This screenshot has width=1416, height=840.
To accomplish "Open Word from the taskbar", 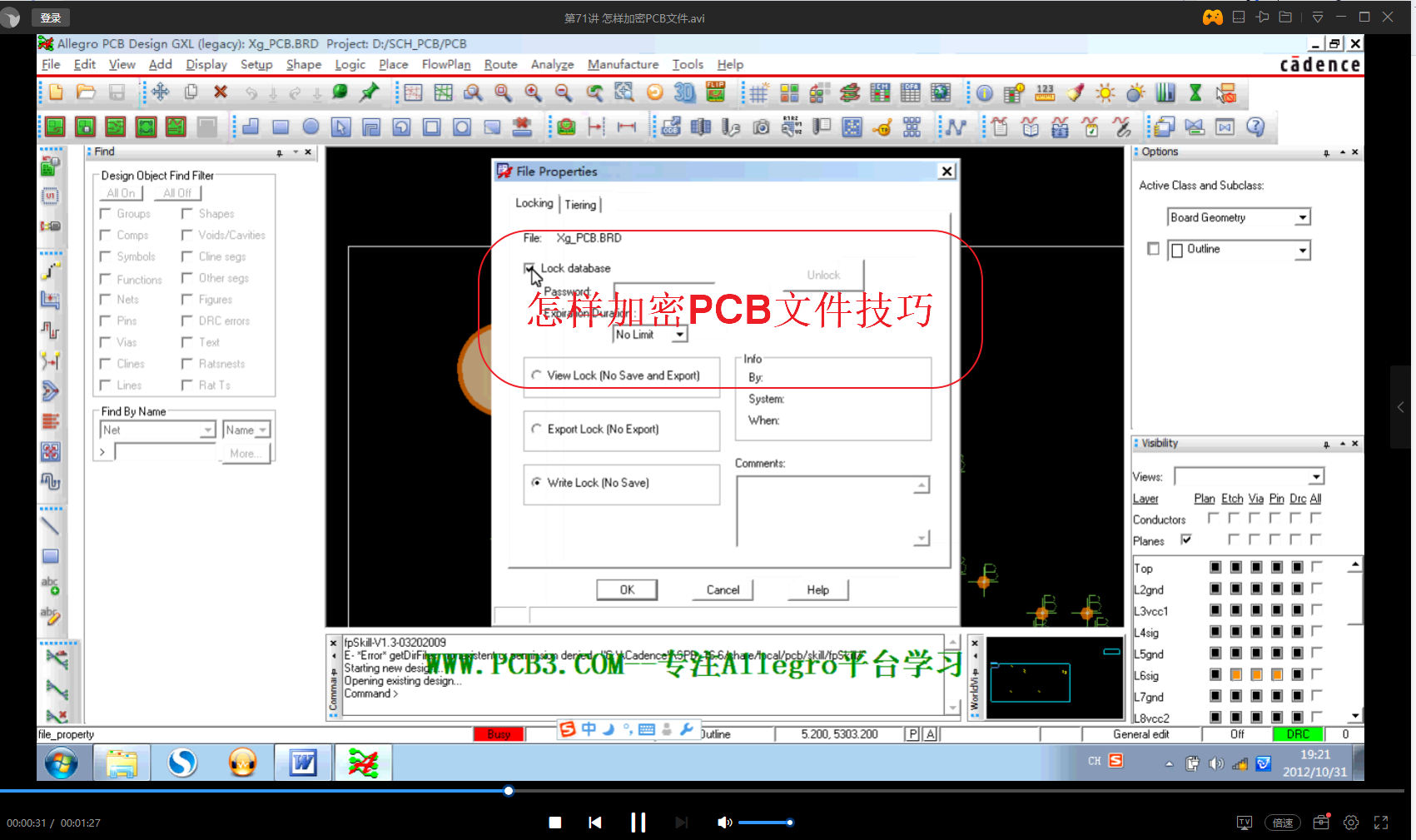I will pos(303,763).
